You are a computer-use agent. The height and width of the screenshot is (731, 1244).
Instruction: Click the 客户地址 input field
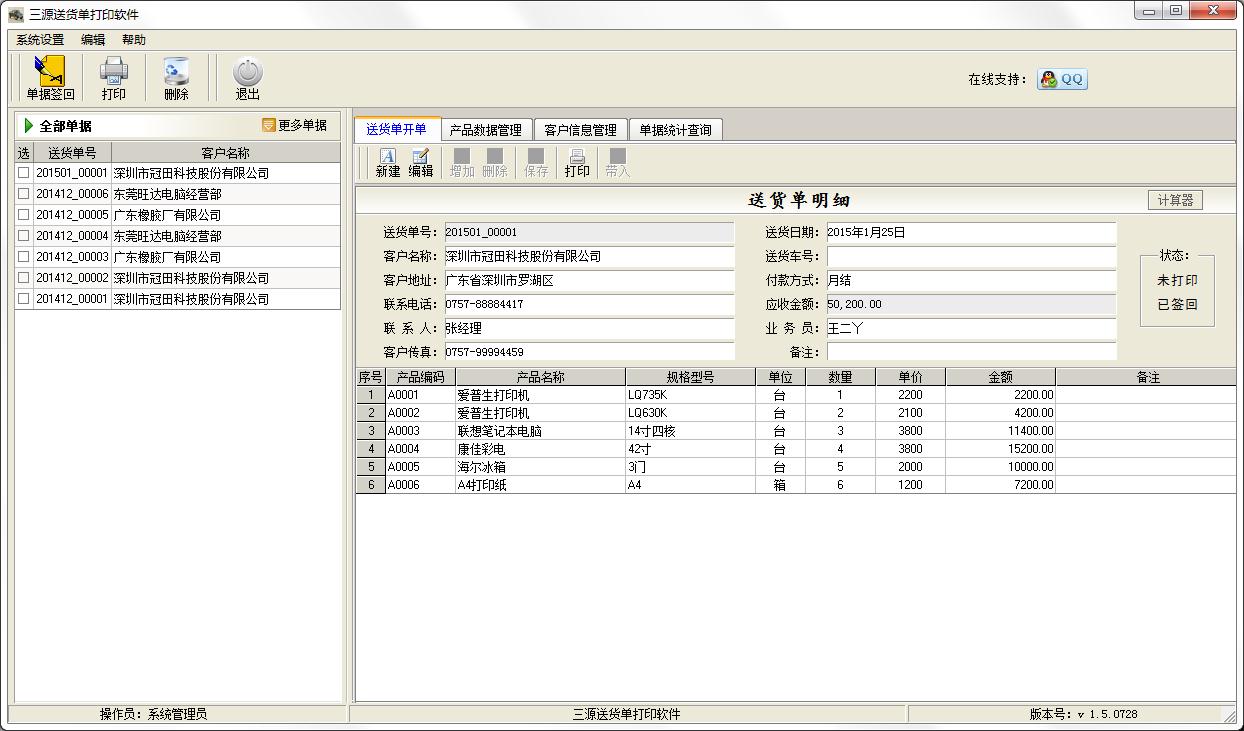tap(589, 280)
